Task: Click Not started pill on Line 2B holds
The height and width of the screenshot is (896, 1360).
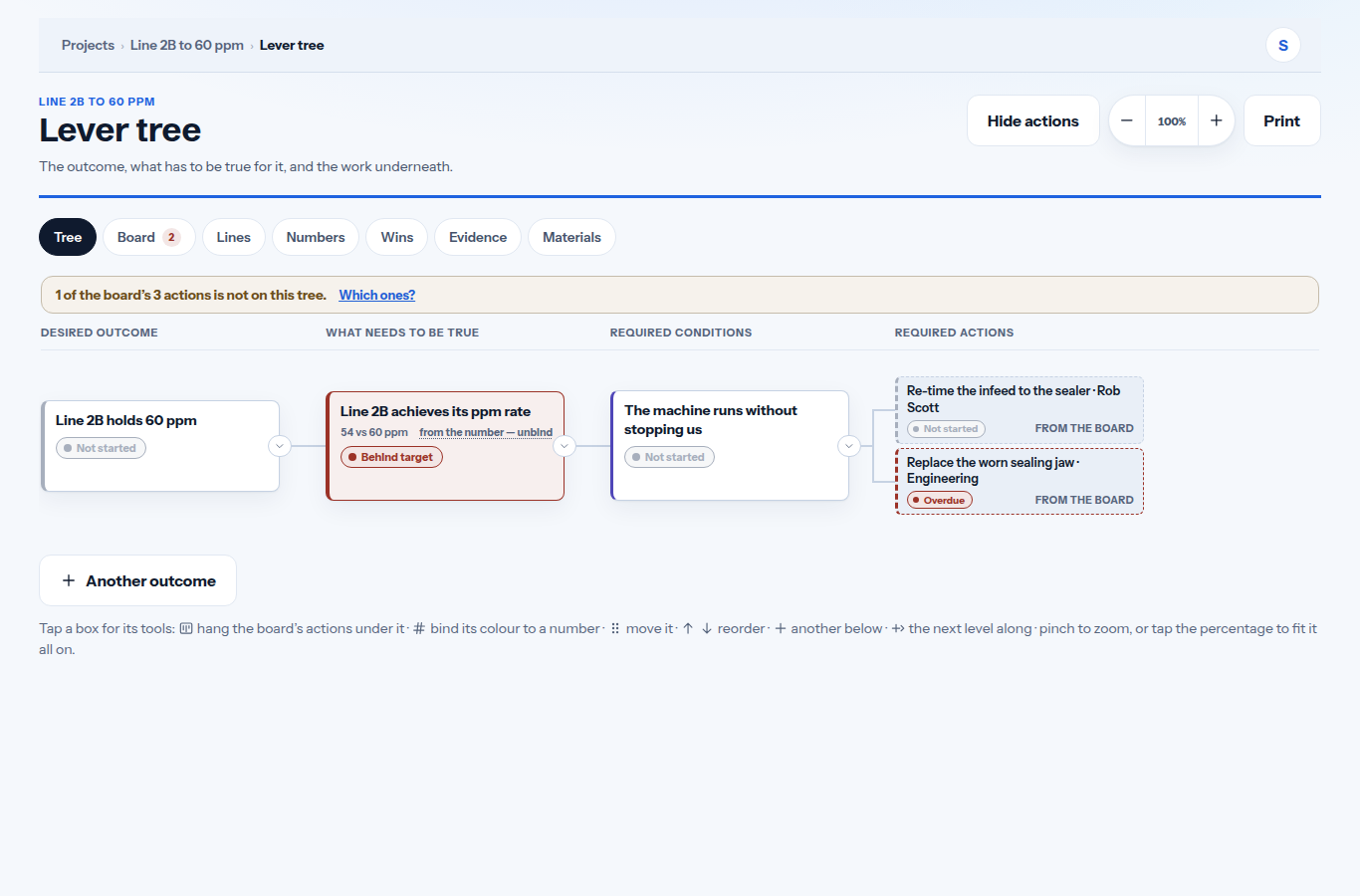Action: (101, 448)
